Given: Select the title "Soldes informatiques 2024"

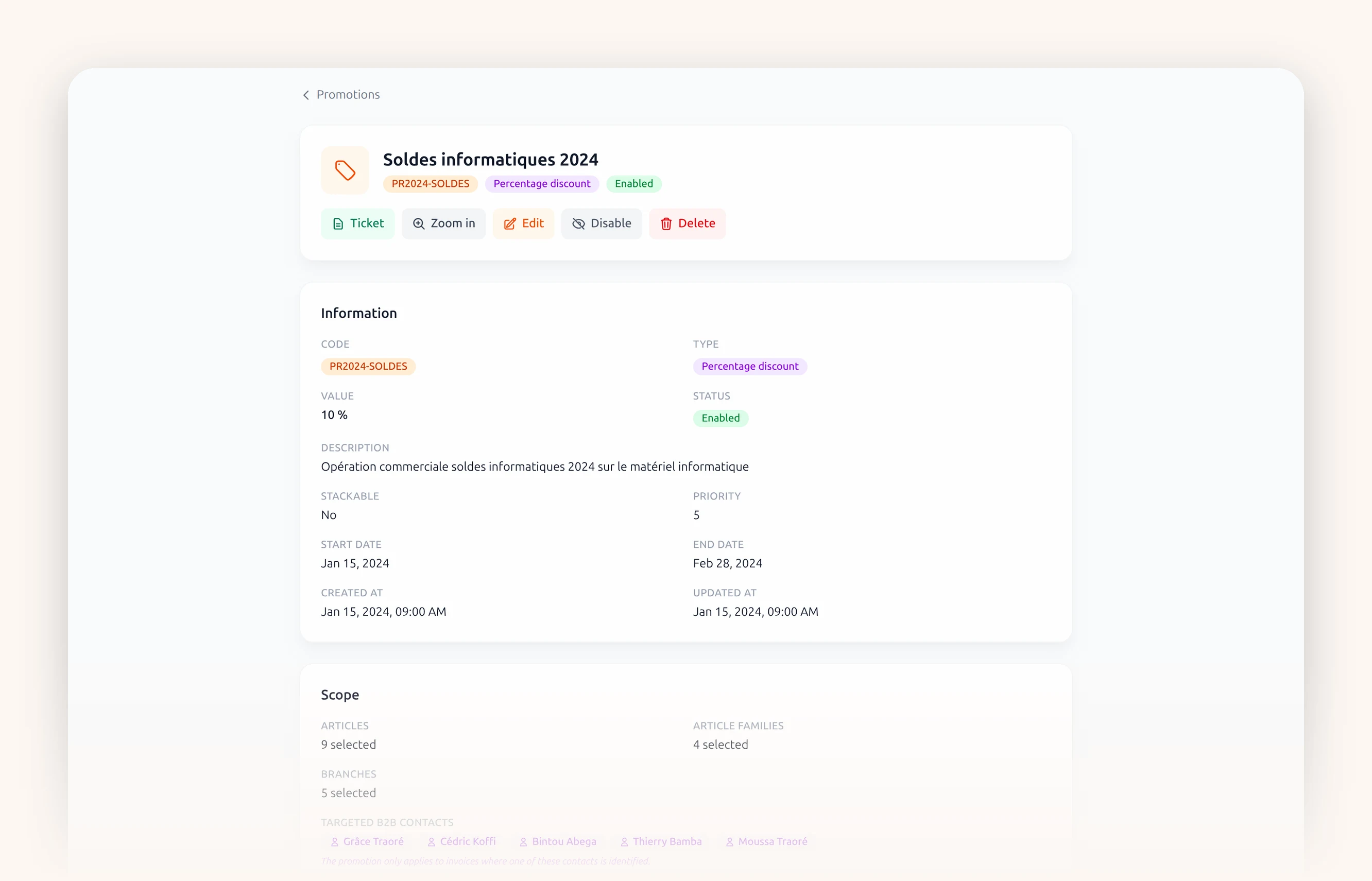Looking at the screenshot, I should coord(490,159).
